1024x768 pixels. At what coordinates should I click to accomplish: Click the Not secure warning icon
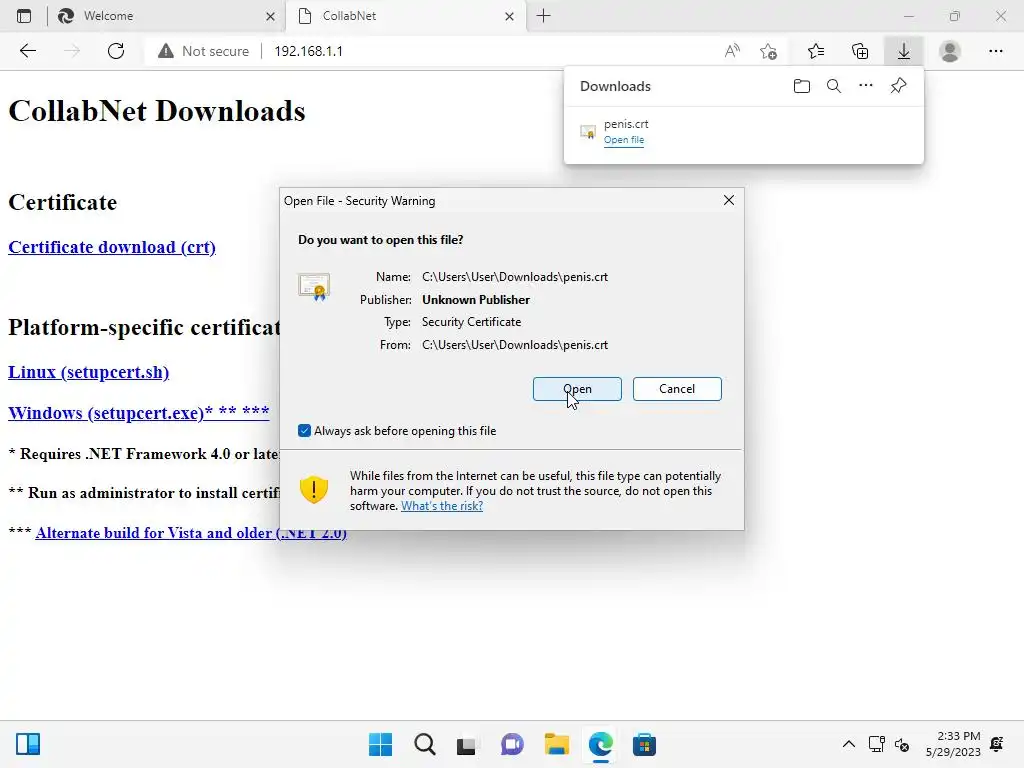pos(166,51)
